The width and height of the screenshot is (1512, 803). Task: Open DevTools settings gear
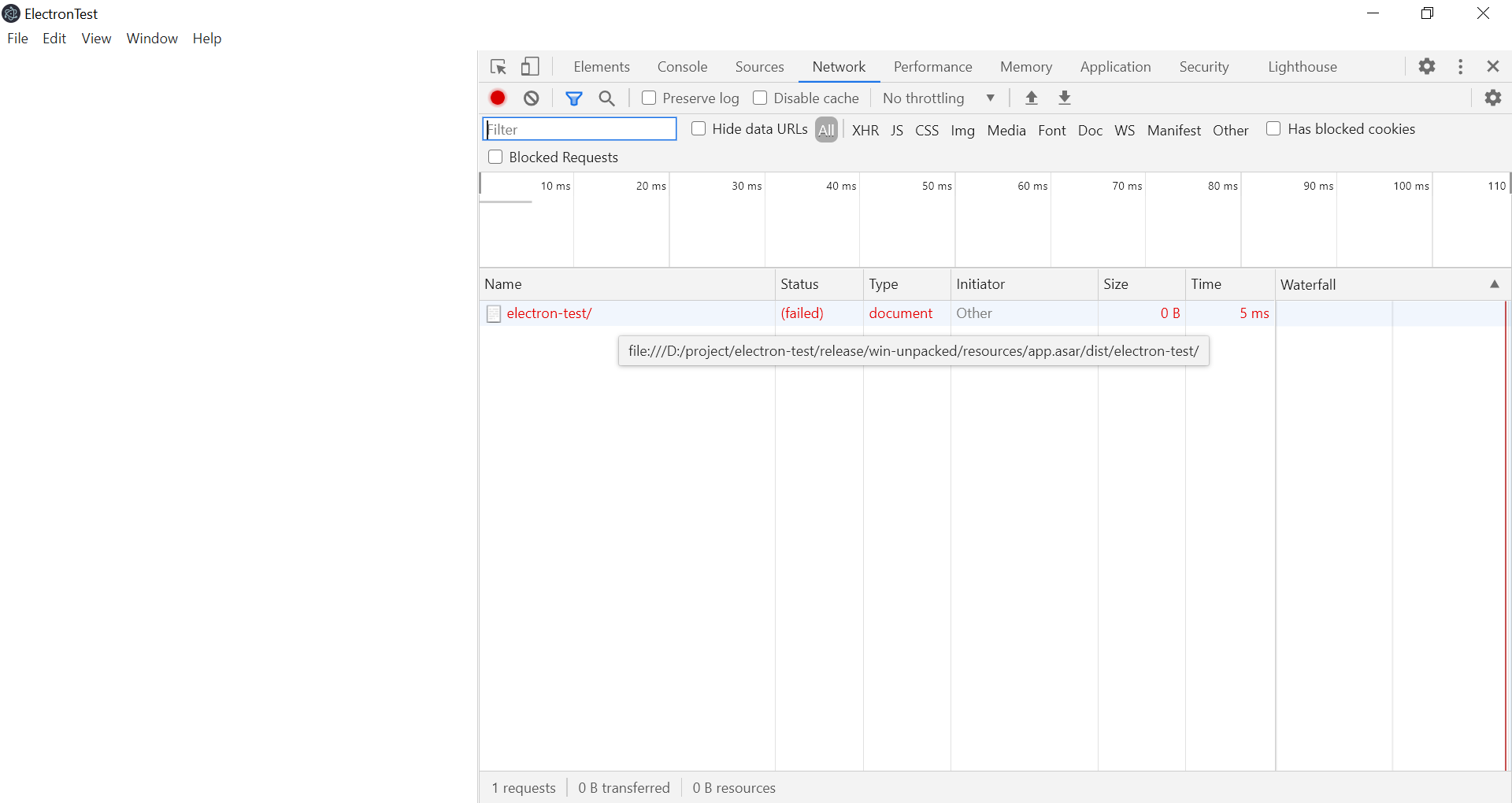click(x=1427, y=66)
